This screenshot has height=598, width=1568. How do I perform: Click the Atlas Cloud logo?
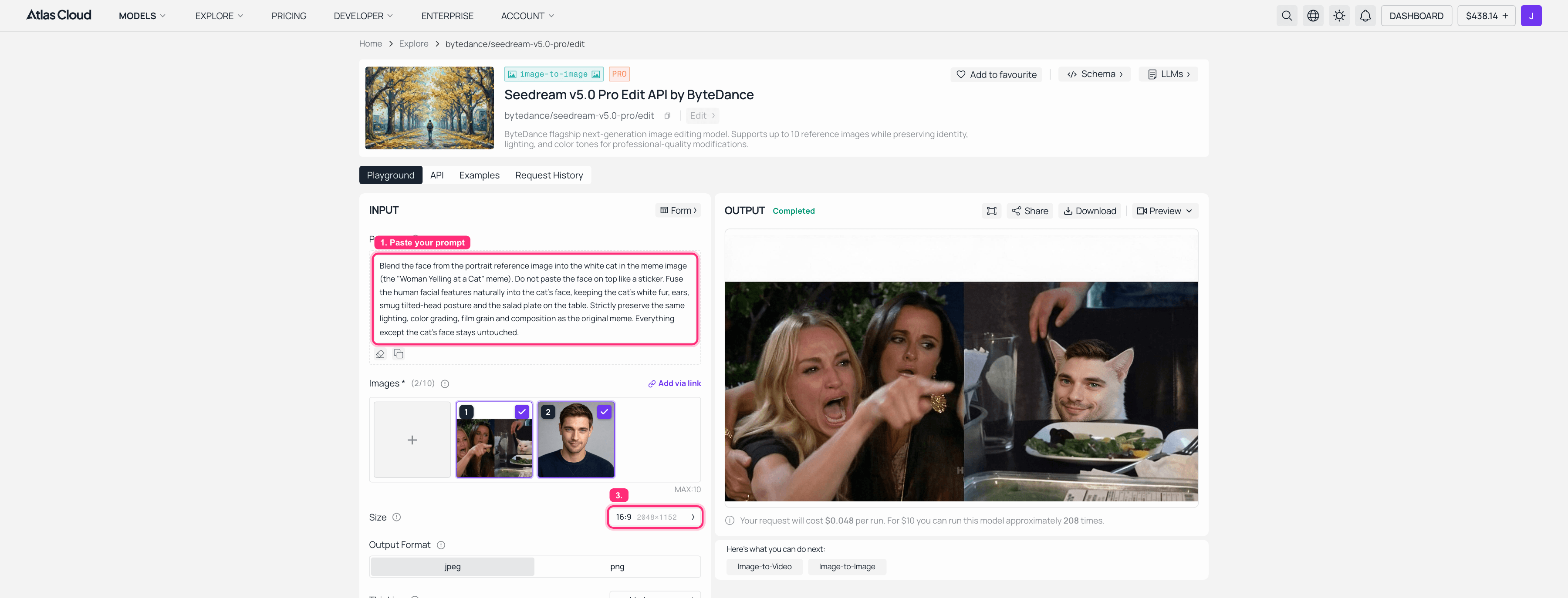[58, 15]
